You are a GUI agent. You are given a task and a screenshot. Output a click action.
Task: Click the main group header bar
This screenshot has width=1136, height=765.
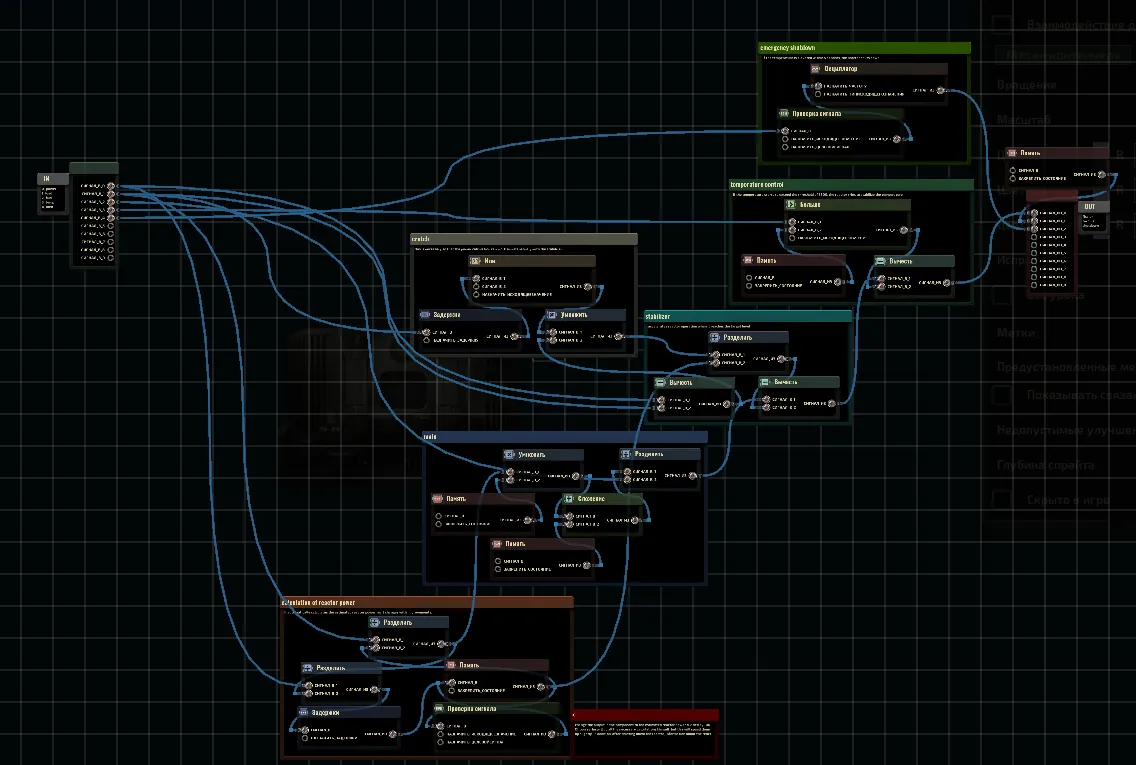565,437
